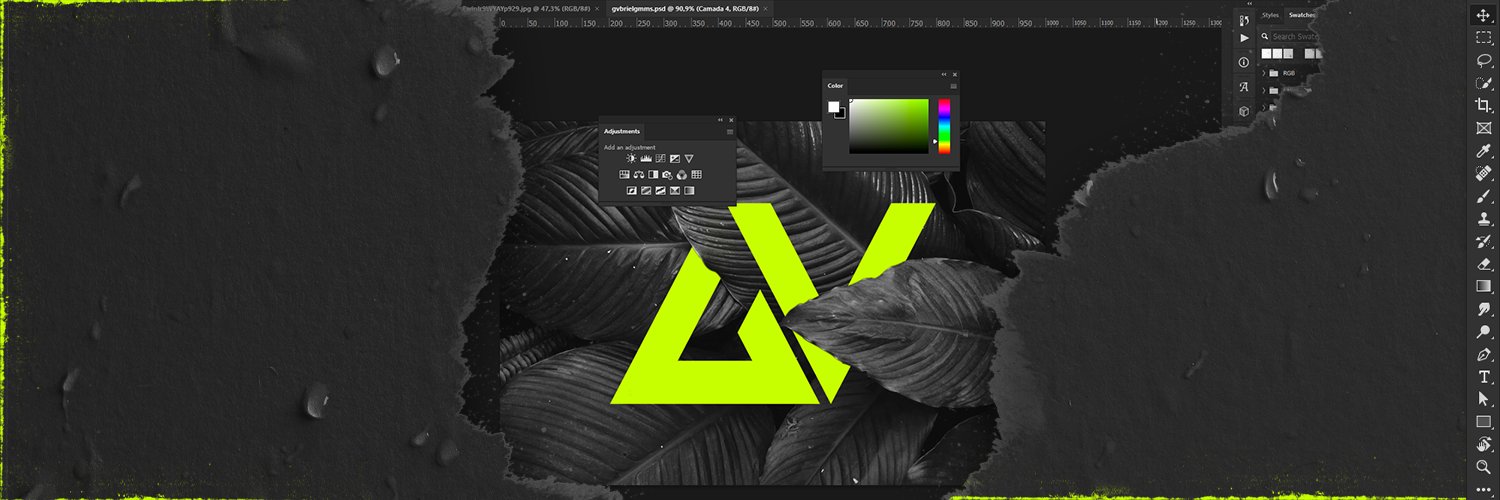This screenshot has height=500, width=1500.
Task: Select the Eyedropper tool
Action: click(x=1484, y=151)
